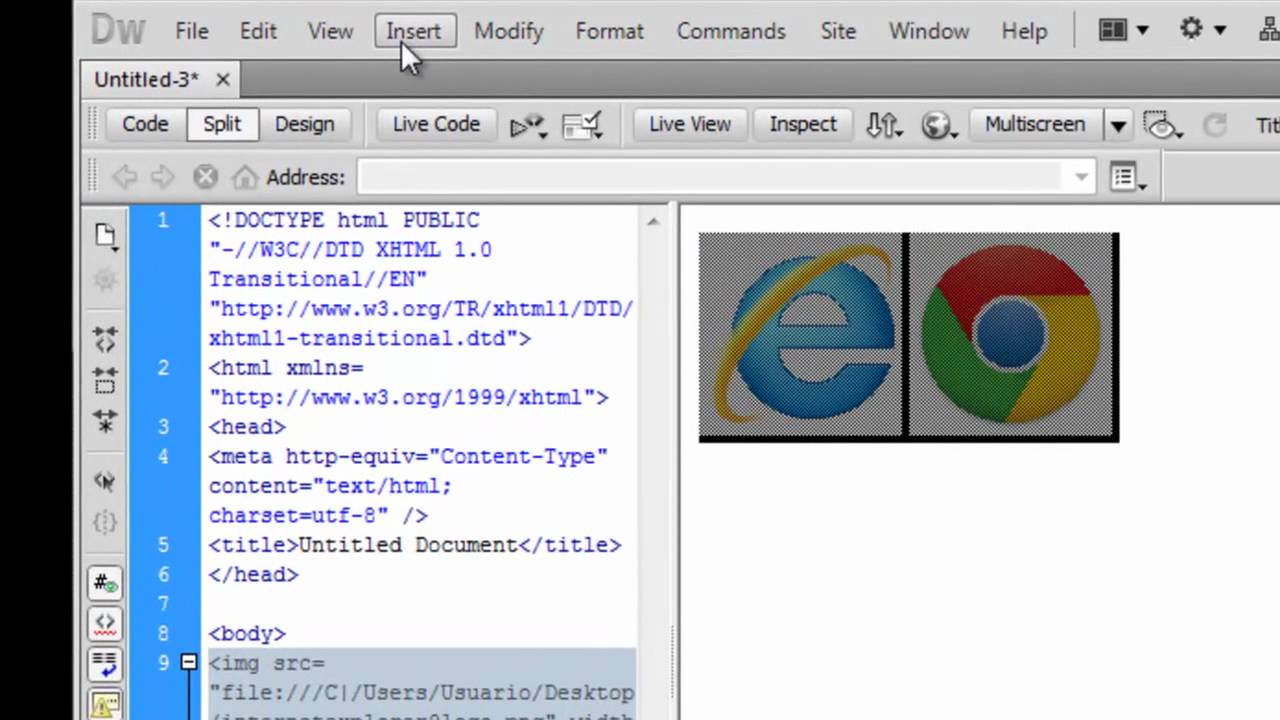The image size is (1280, 720).
Task: Open the Window menu
Action: [929, 31]
